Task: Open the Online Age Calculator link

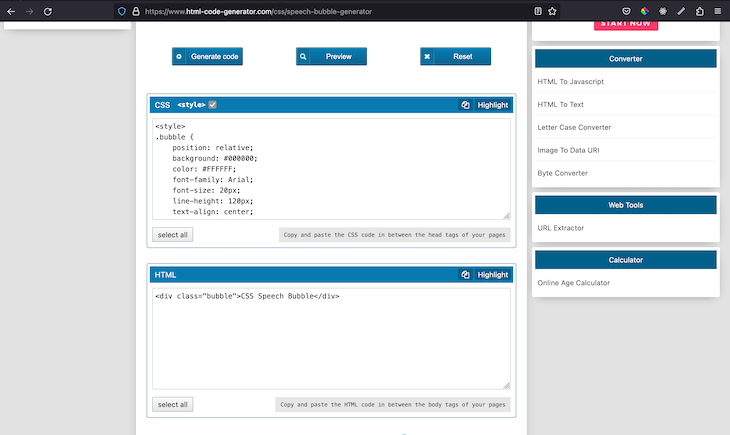Action: [573, 283]
